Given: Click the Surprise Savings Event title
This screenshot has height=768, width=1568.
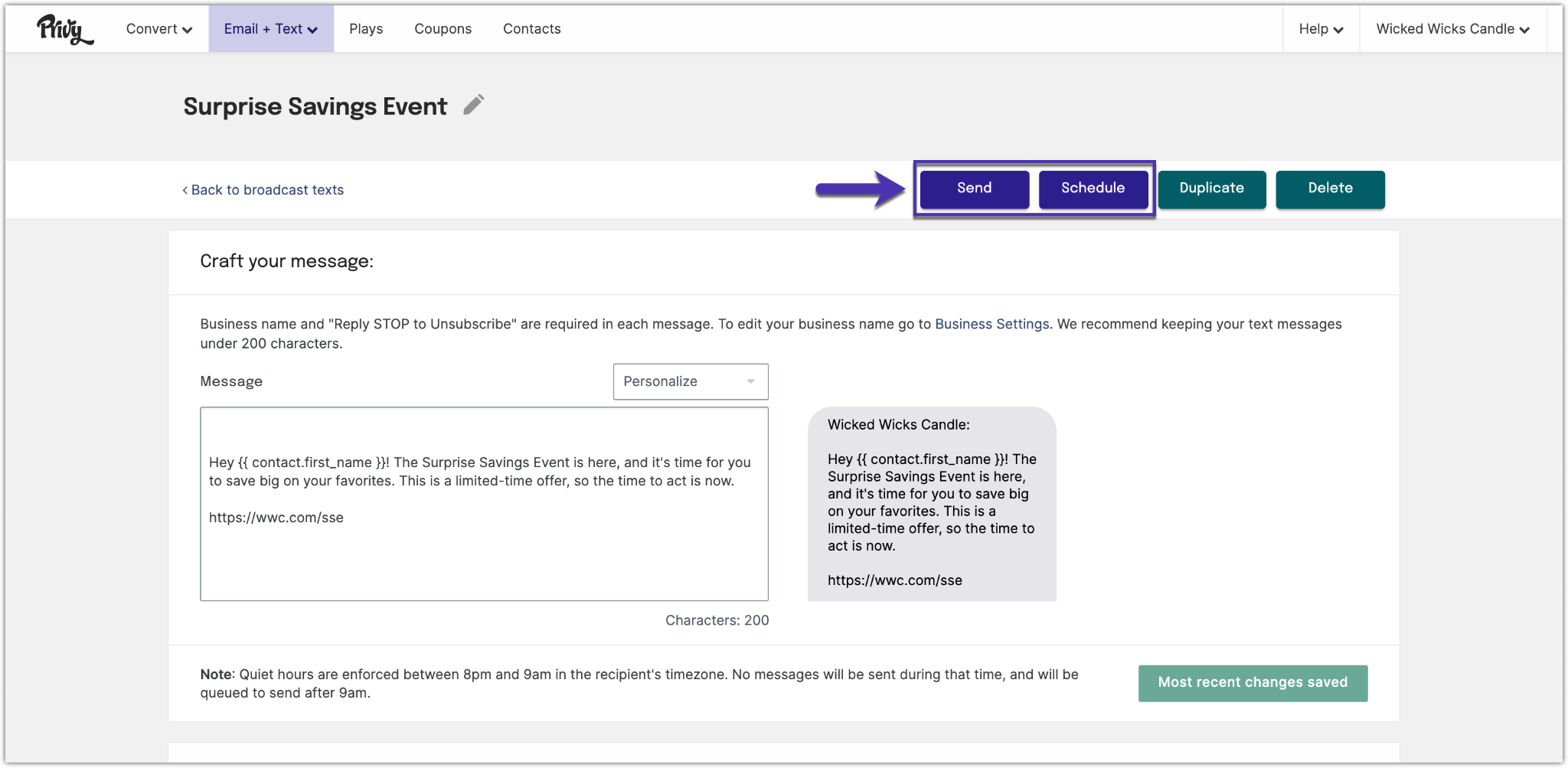Looking at the screenshot, I should pos(315,106).
